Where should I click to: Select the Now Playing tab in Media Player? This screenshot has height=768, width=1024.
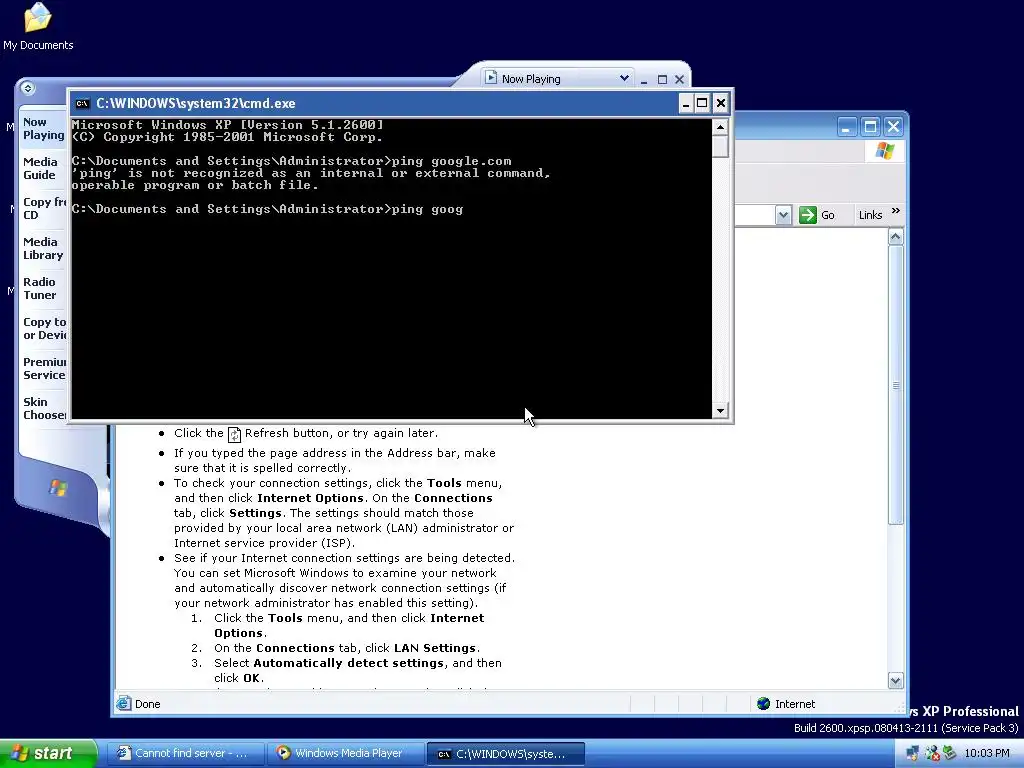coord(43,129)
